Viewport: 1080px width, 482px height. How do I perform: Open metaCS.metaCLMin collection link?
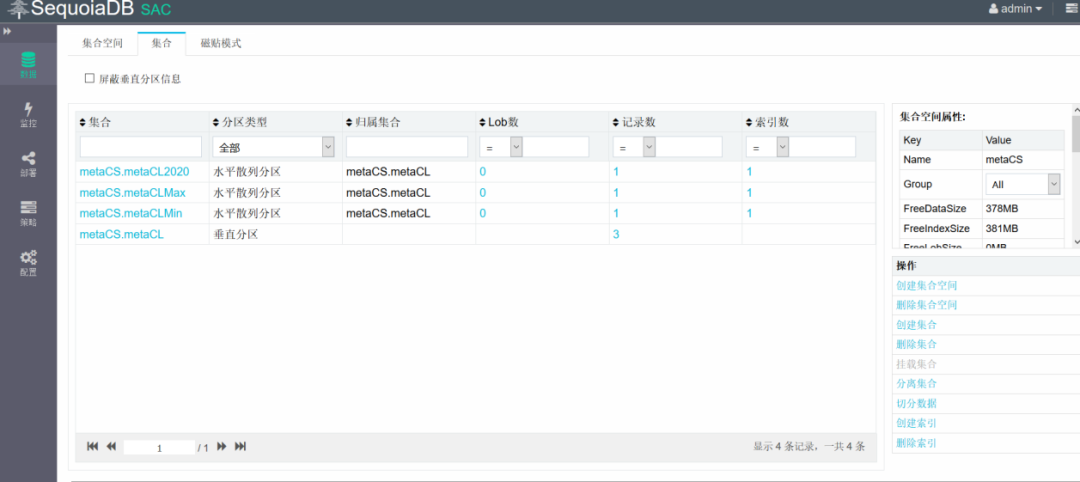[x=131, y=213]
